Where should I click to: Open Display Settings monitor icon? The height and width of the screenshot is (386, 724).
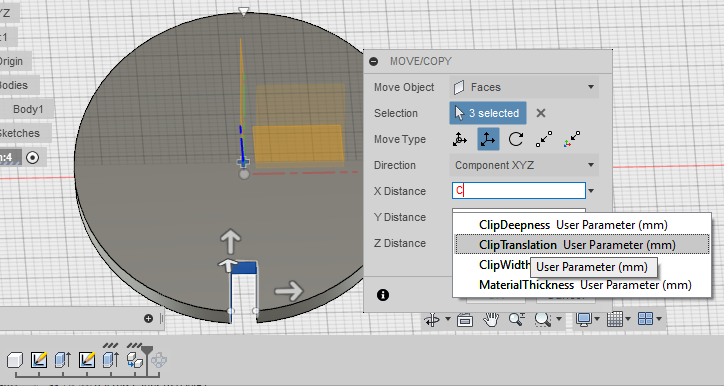coord(584,319)
